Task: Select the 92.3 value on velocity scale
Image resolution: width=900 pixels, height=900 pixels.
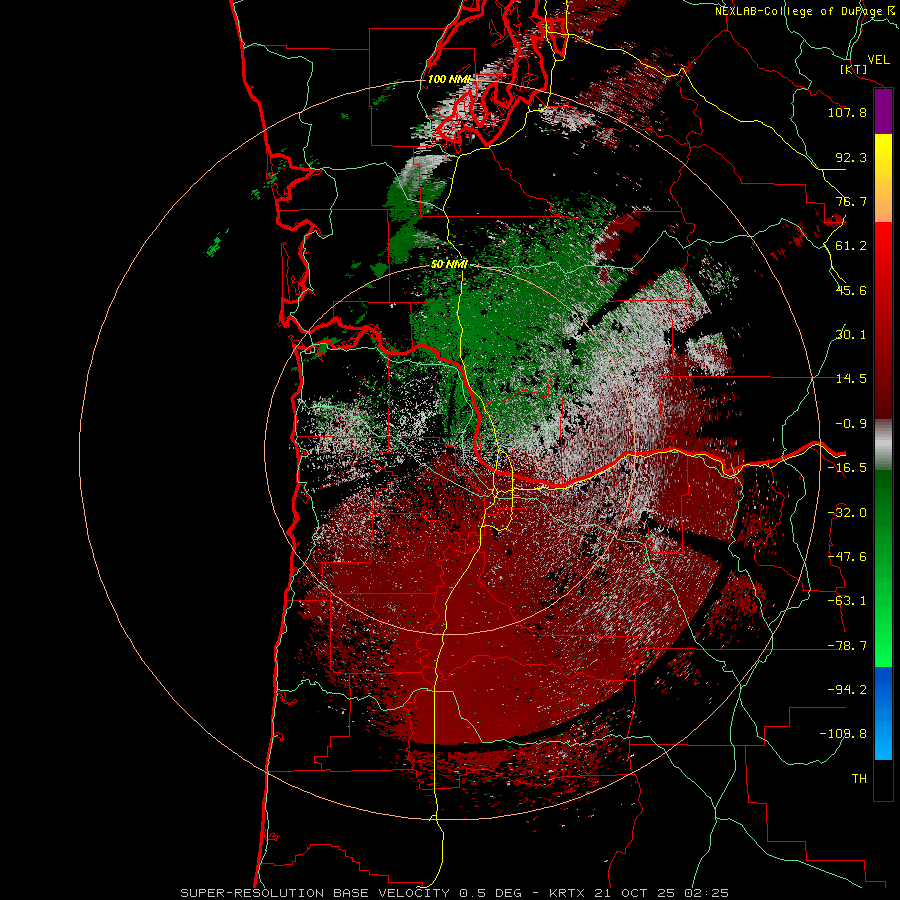Action: [851, 157]
